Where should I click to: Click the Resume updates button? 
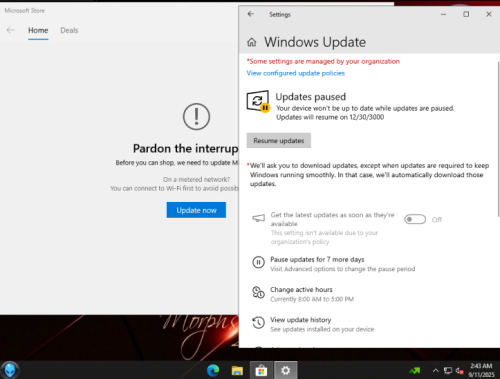(x=279, y=141)
